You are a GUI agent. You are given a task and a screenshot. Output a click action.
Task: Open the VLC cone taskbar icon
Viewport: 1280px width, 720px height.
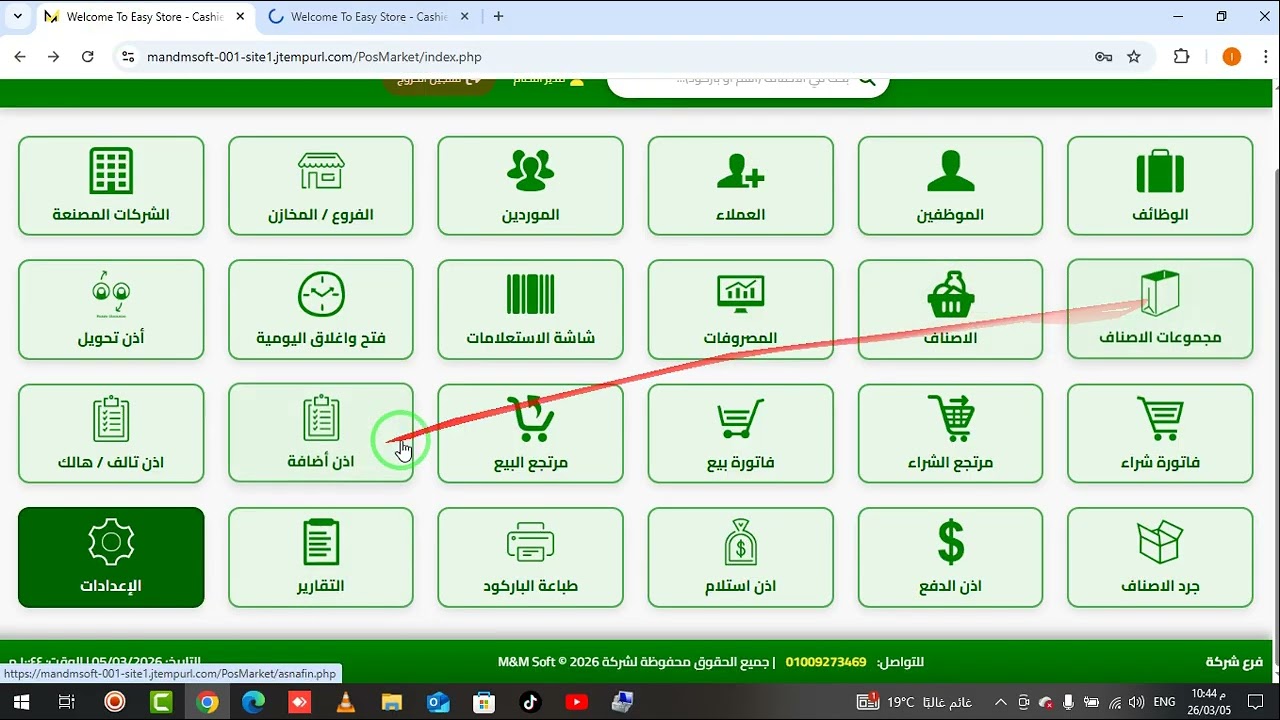pos(346,702)
